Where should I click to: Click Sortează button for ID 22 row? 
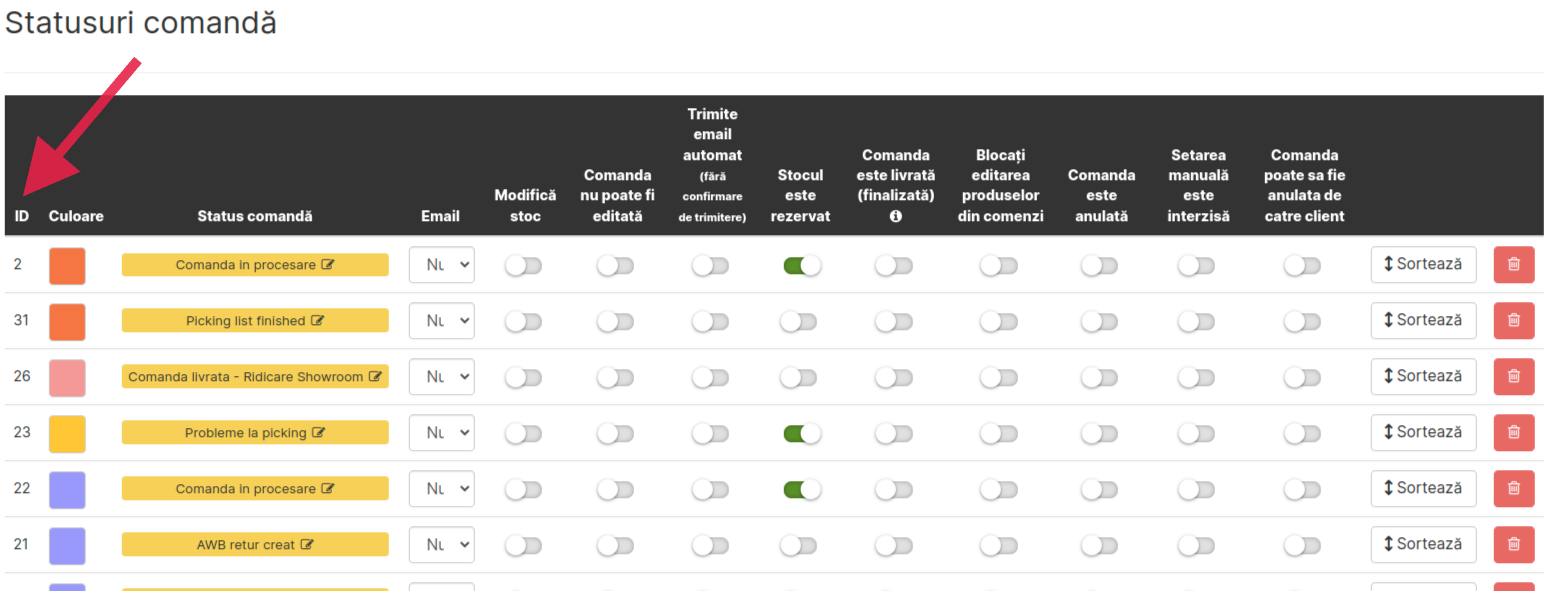[x=1423, y=489]
